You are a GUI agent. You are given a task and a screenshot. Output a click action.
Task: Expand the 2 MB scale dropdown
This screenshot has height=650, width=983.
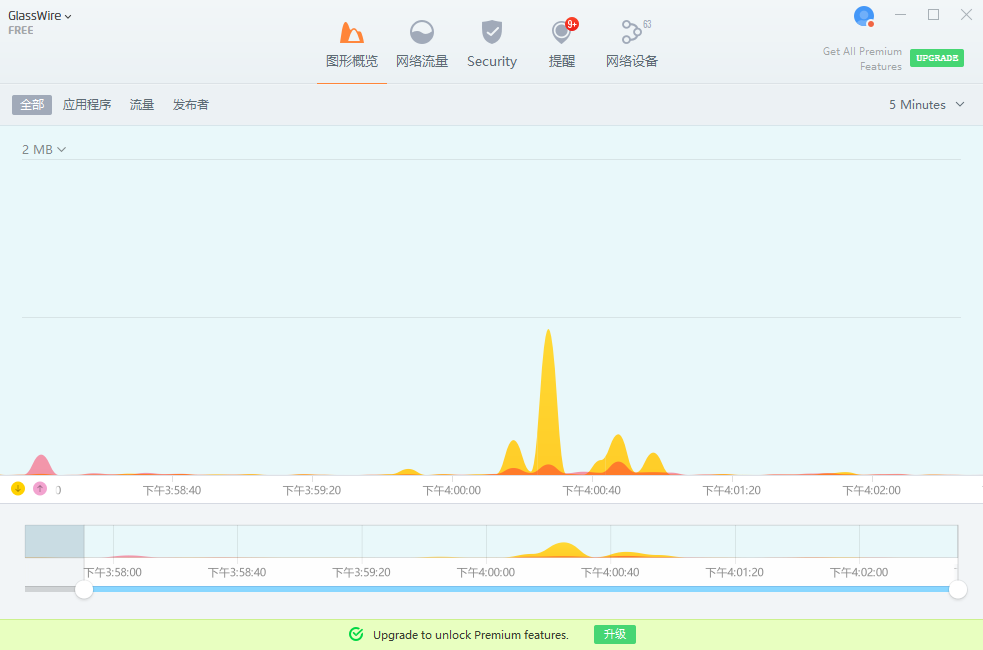point(44,150)
